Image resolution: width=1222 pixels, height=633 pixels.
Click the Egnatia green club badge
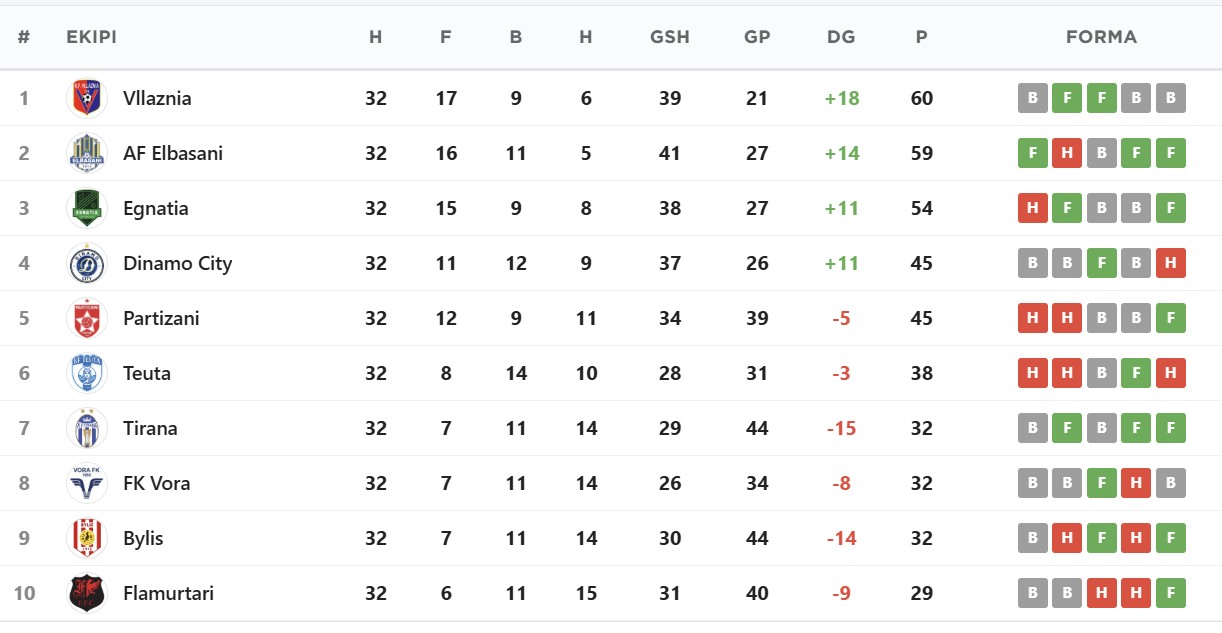click(x=87, y=208)
